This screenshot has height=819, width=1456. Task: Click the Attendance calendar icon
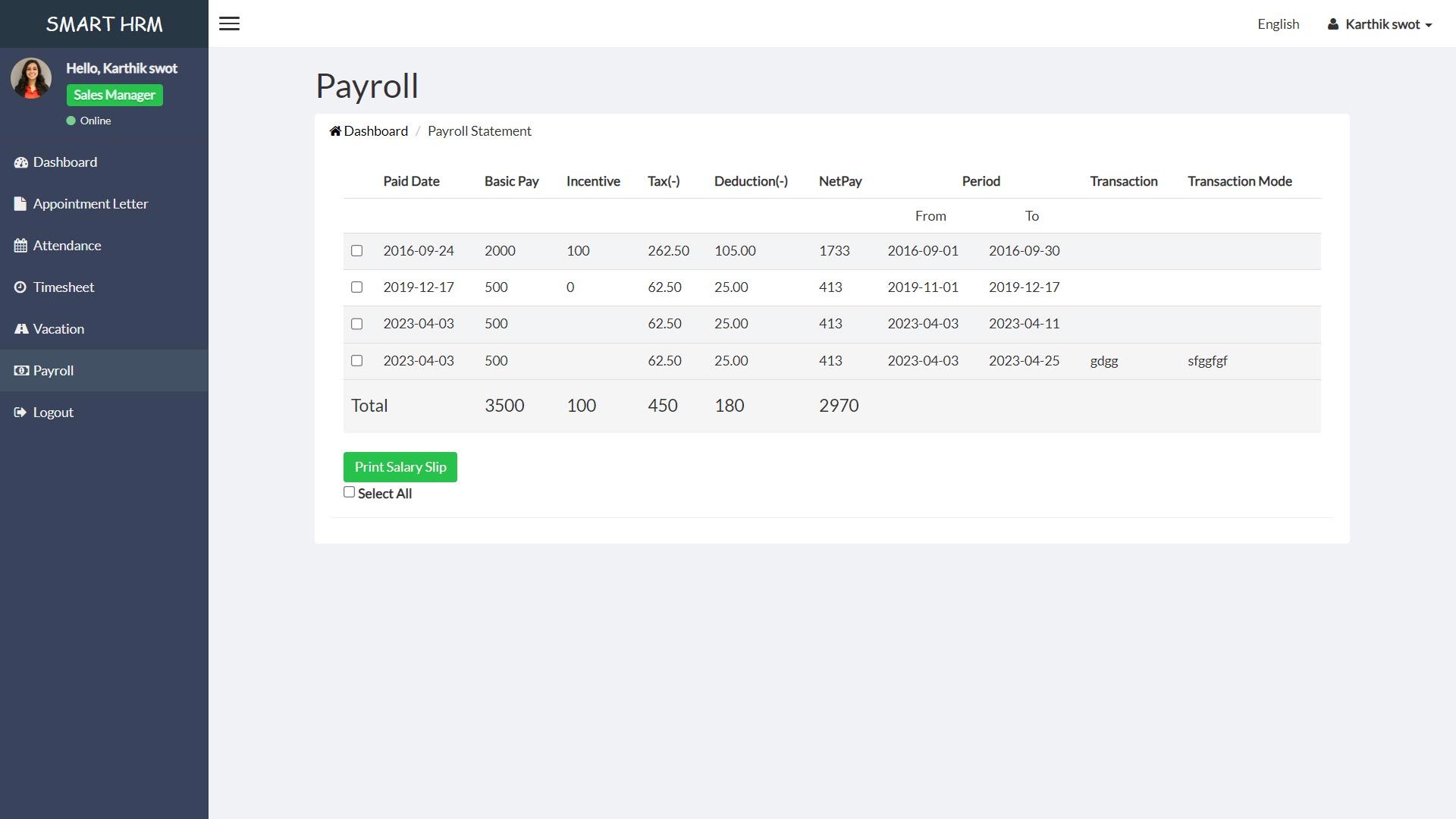point(20,246)
